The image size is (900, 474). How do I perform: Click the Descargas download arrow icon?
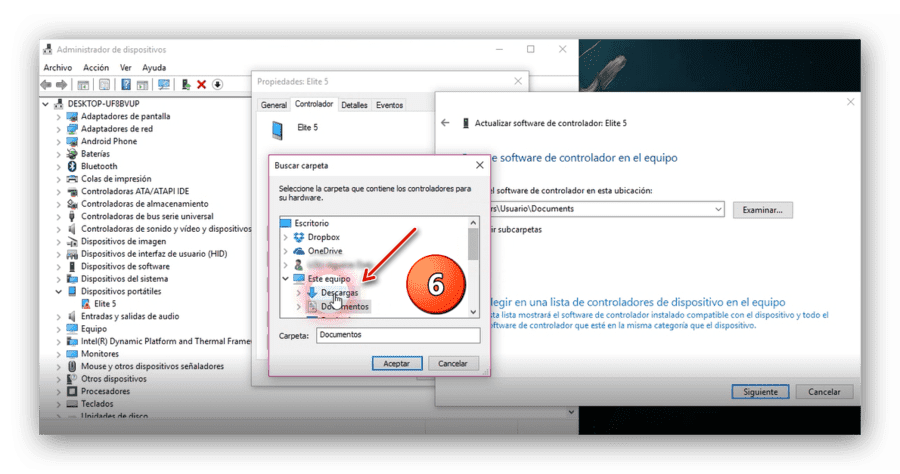(312, 293)
